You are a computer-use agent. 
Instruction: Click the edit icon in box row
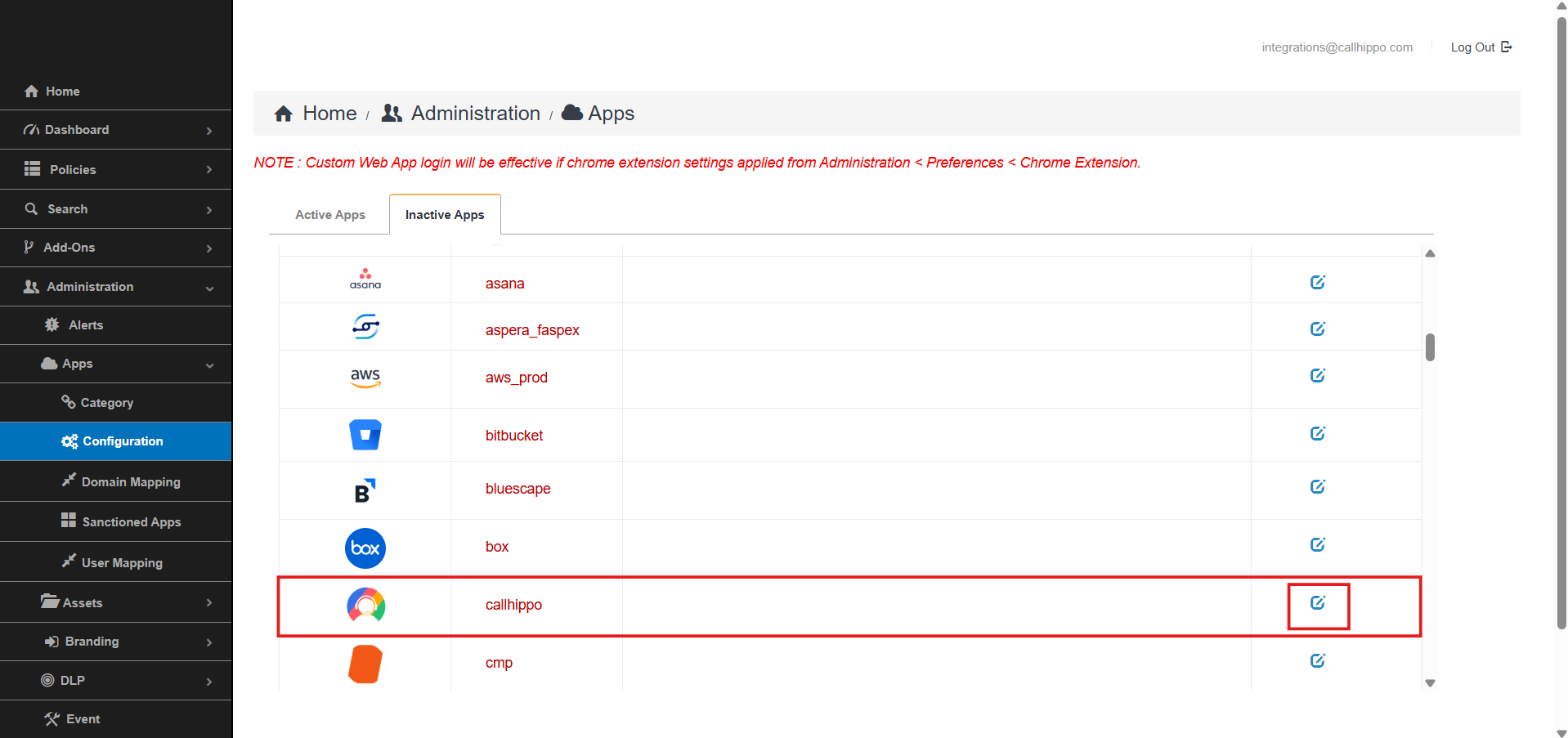[x=1317, y=544]
